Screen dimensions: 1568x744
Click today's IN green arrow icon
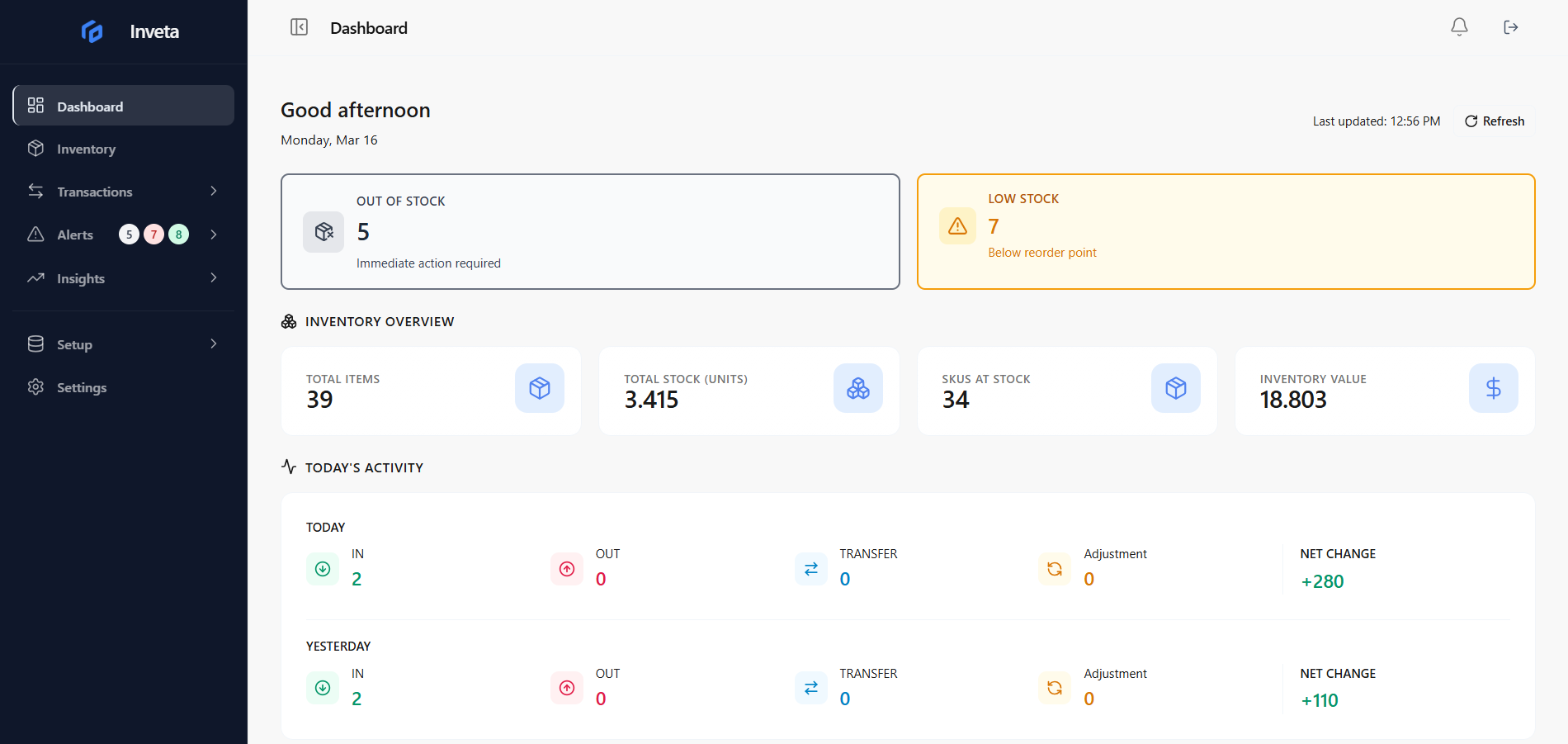click(x=323, y=569)
